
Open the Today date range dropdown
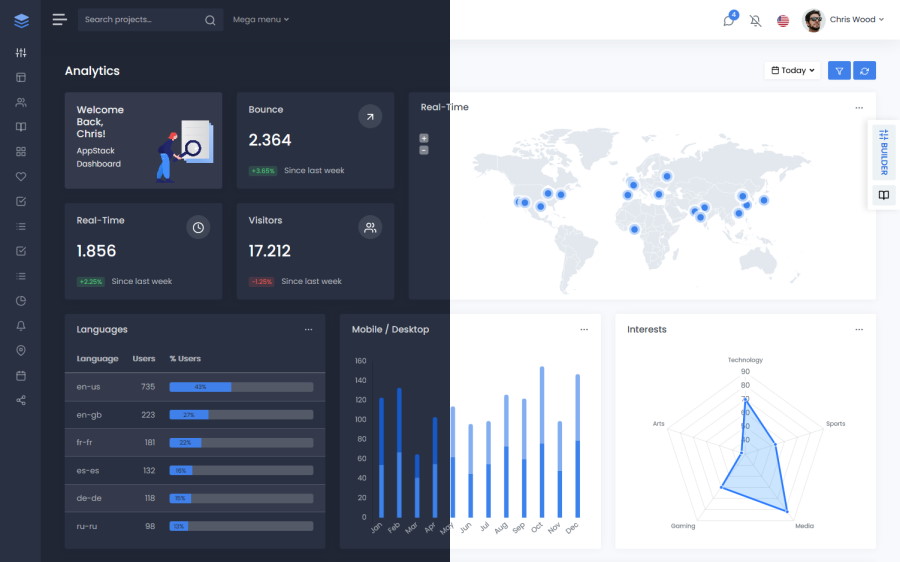(793, 71)
